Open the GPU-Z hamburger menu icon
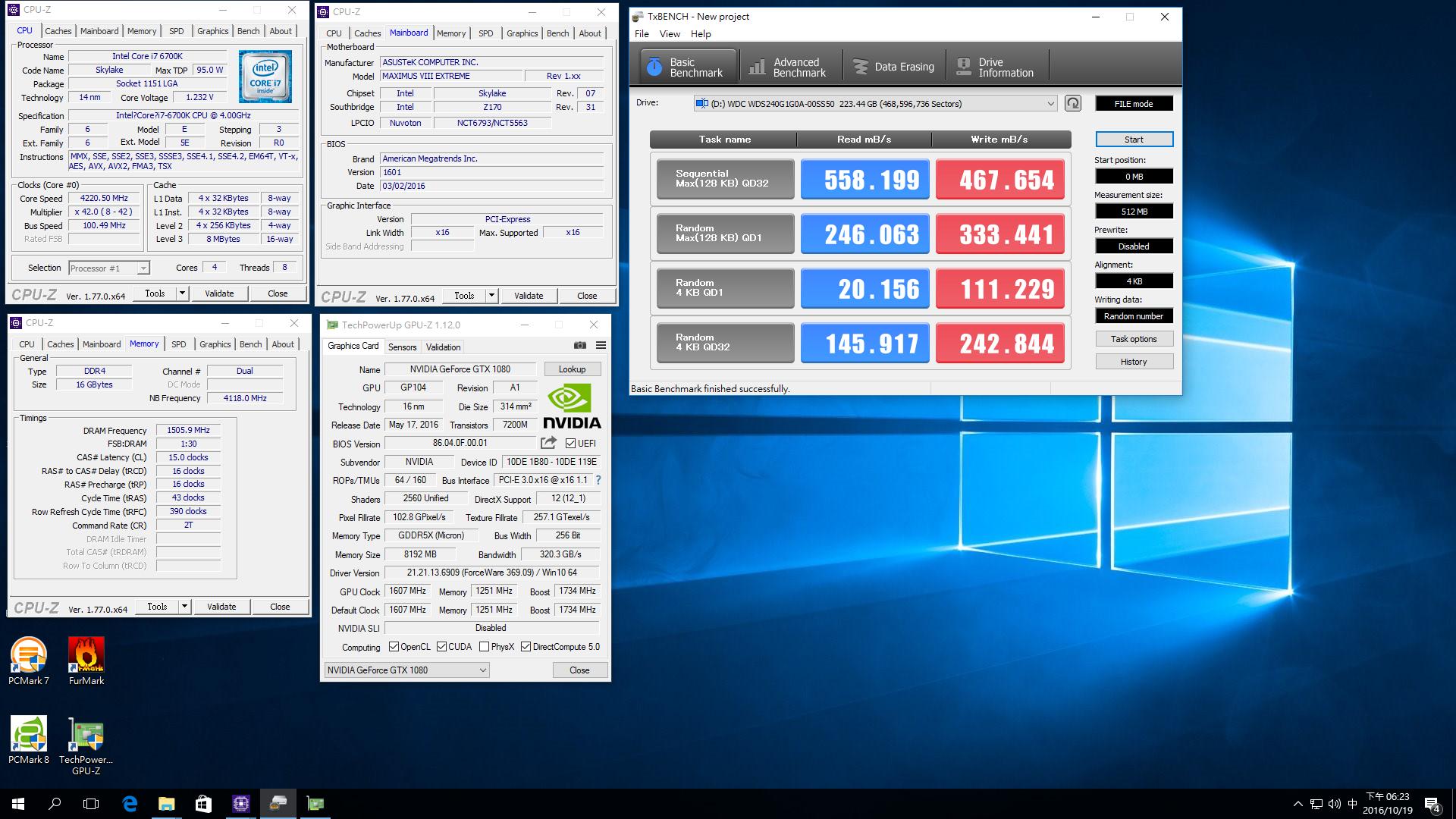 601,345
